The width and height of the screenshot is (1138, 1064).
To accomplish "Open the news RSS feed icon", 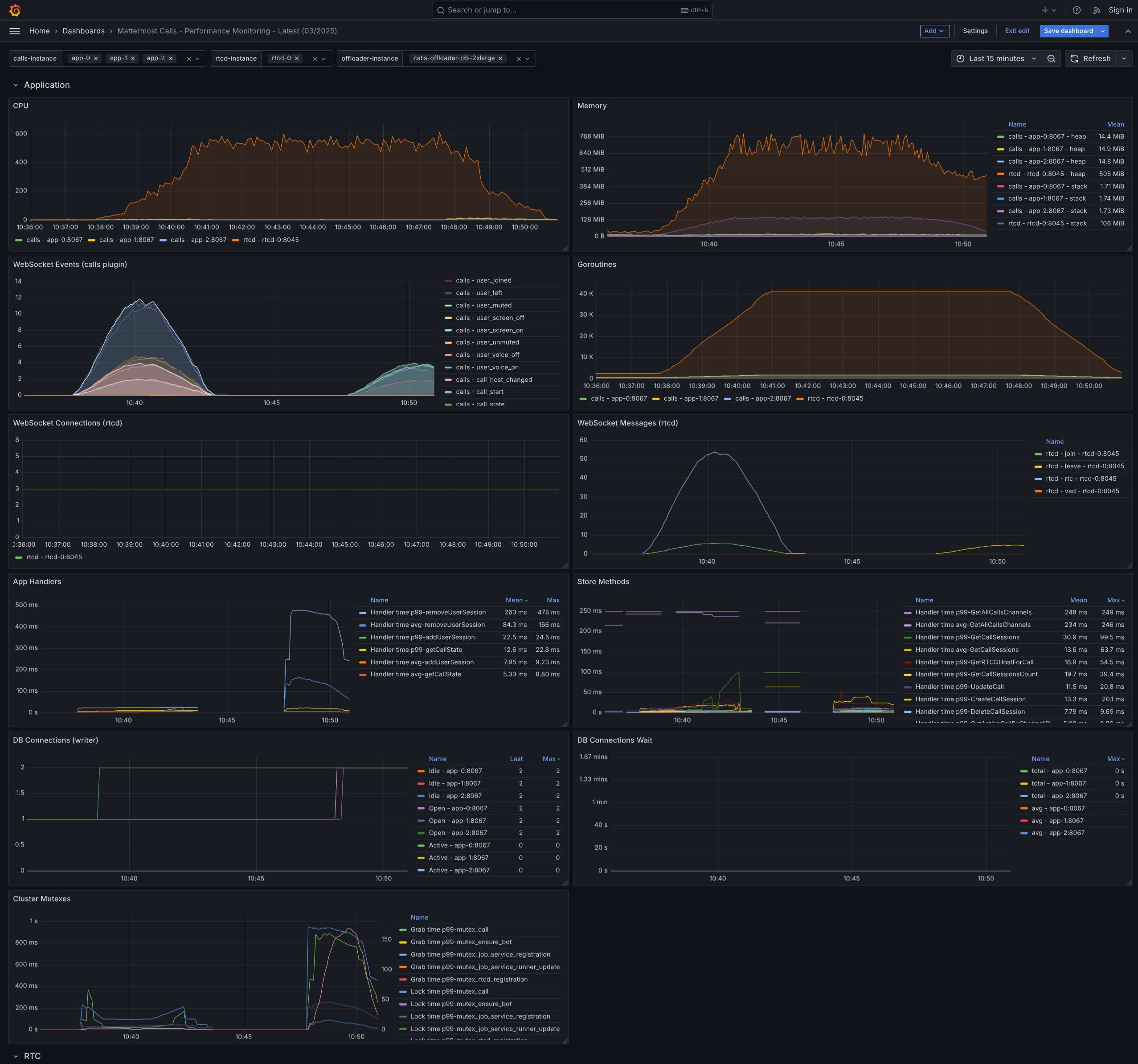I will tap(1096, 10).
